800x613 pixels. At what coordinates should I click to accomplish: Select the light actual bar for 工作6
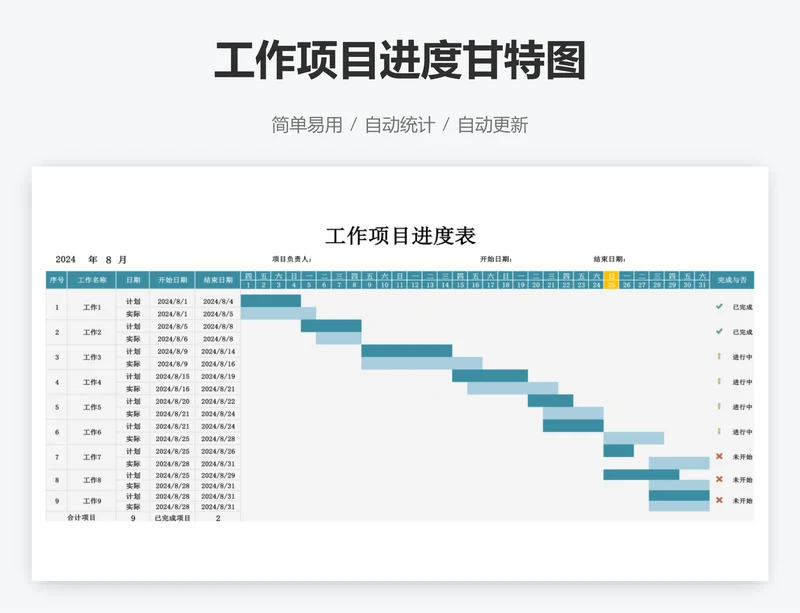634,438
